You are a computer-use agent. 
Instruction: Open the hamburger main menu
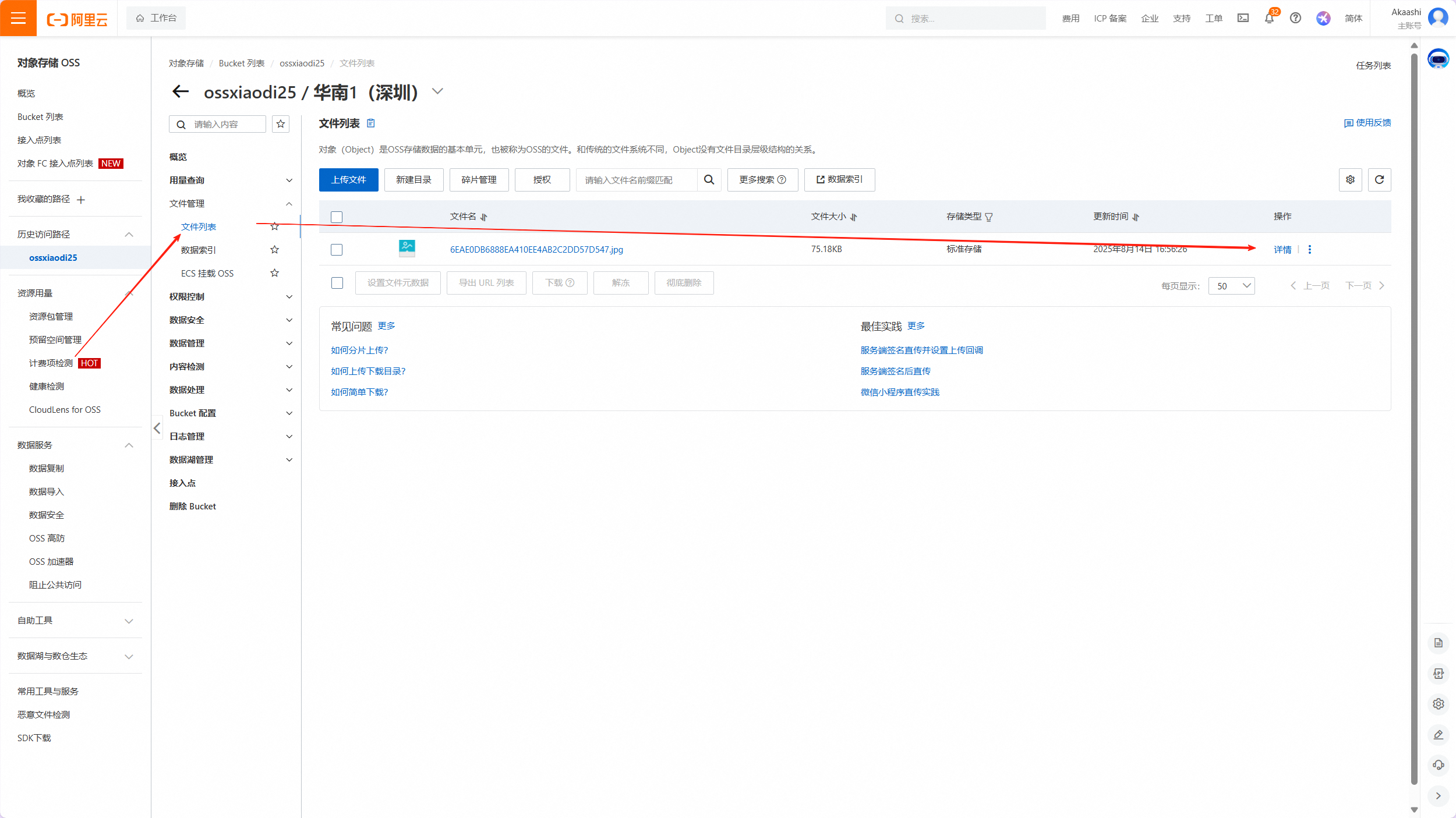point(18,18)
